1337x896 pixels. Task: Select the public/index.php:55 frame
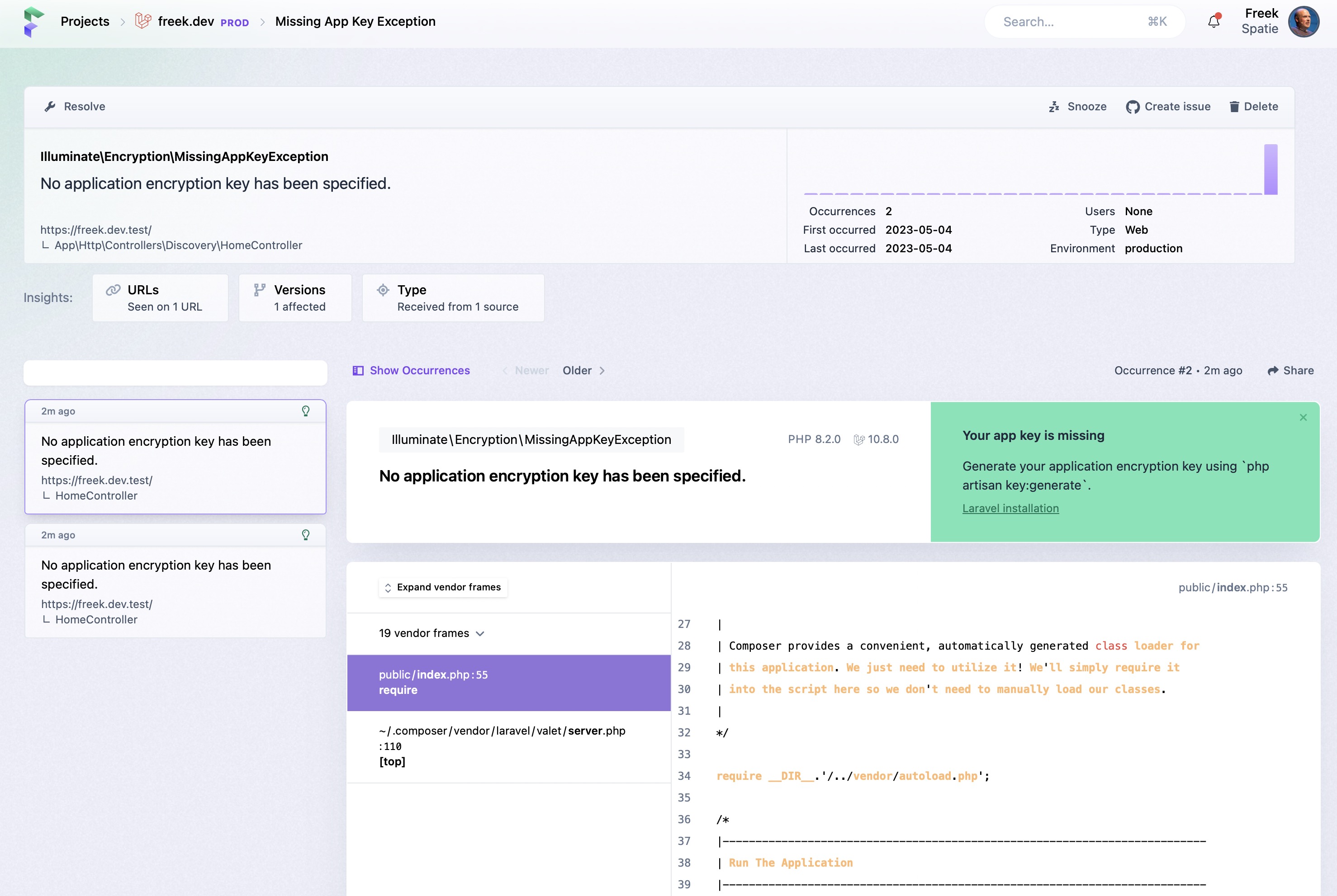509,683
